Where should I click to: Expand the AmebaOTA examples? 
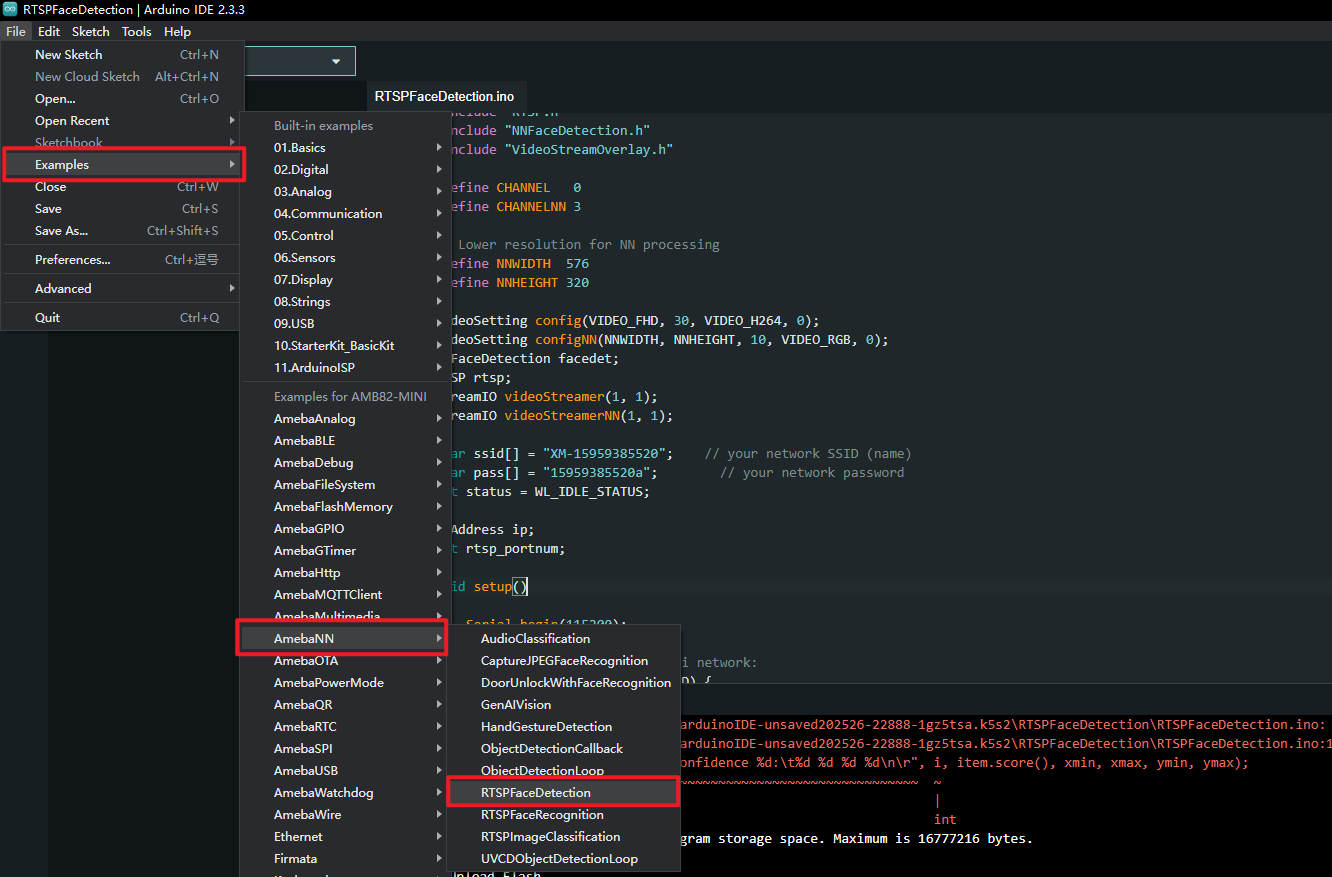click(x=345, y=661)
